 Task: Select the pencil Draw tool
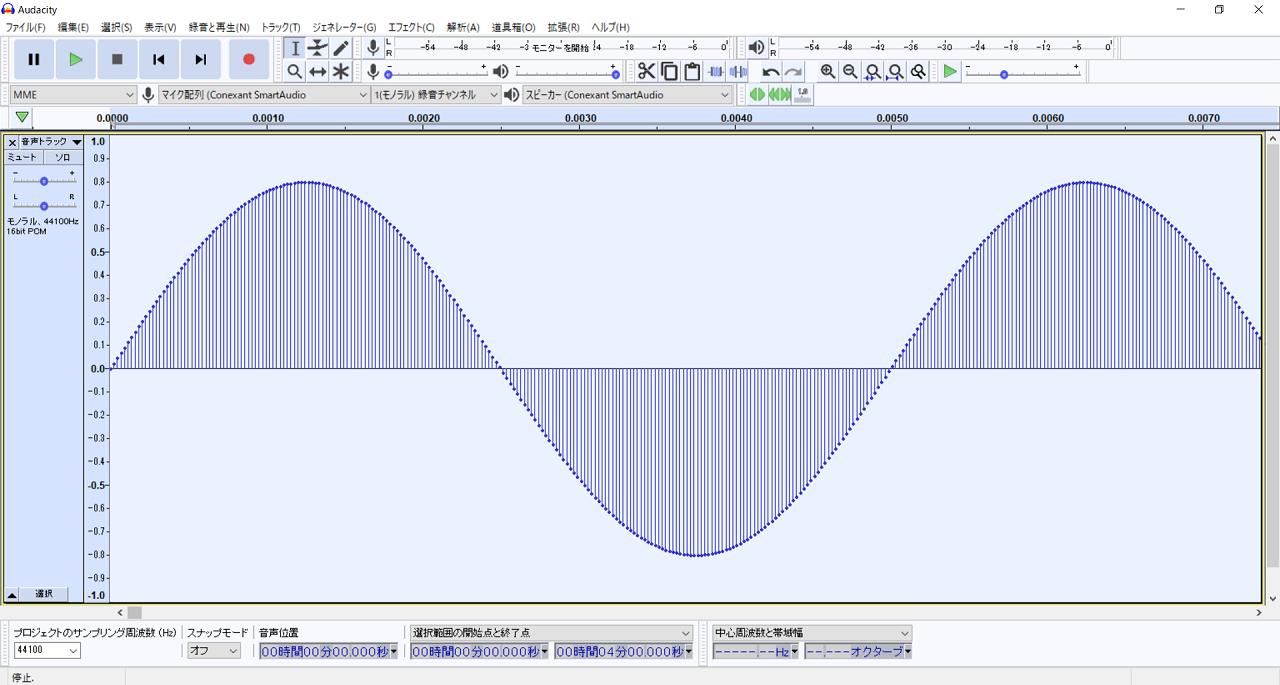pyautogui.click(x=341, y=48)
